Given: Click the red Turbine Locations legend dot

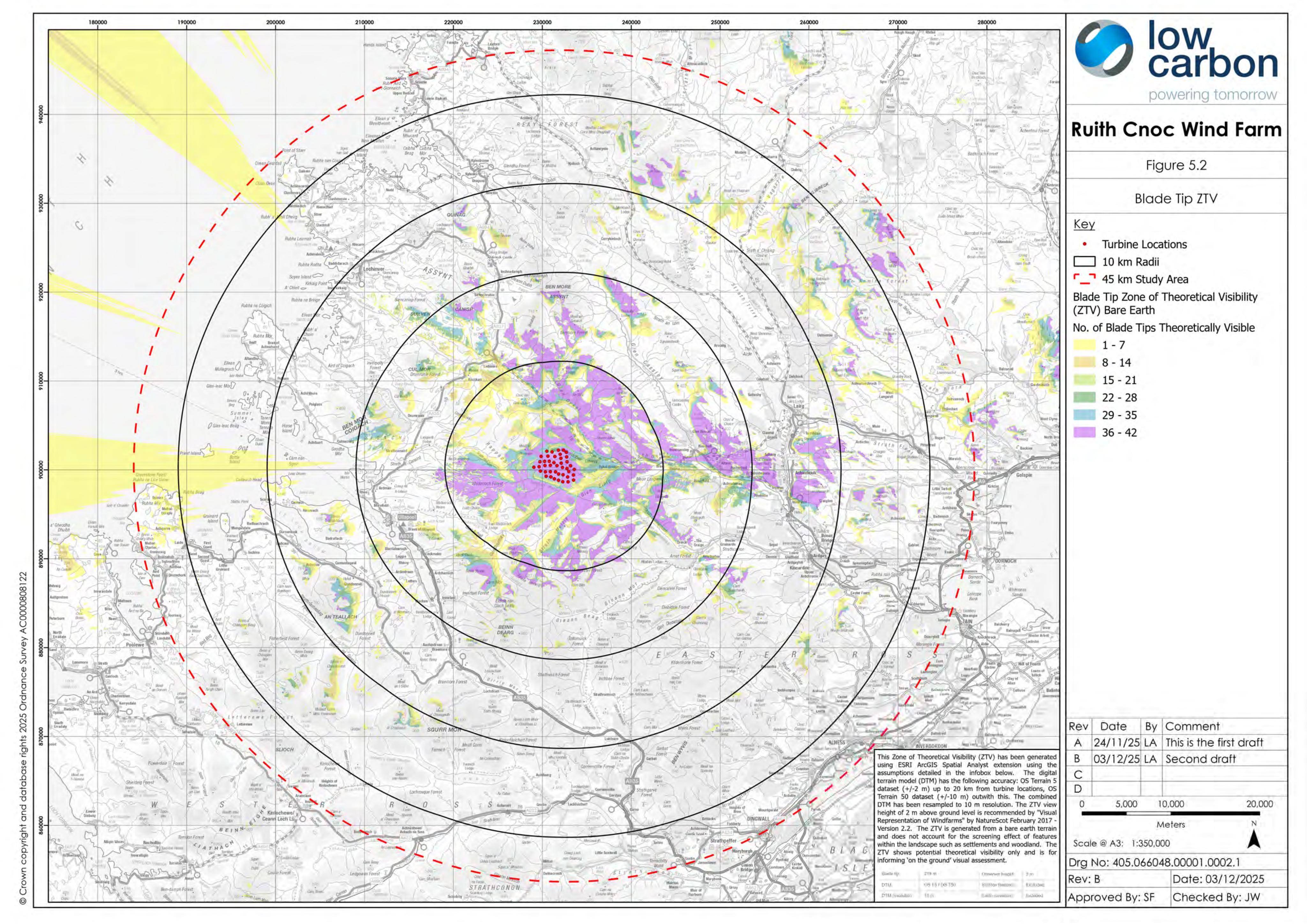Looking at the screenshot, I should coord(1084,244).
